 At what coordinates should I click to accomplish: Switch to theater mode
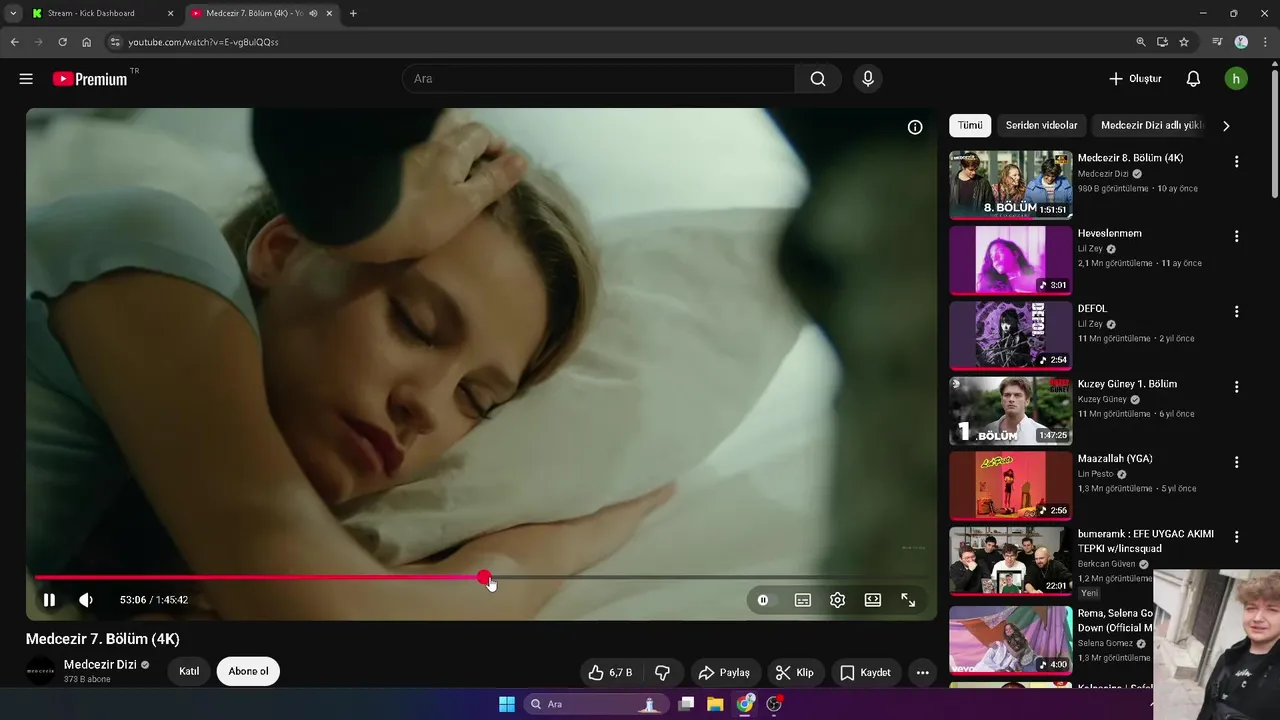[873, 600]
